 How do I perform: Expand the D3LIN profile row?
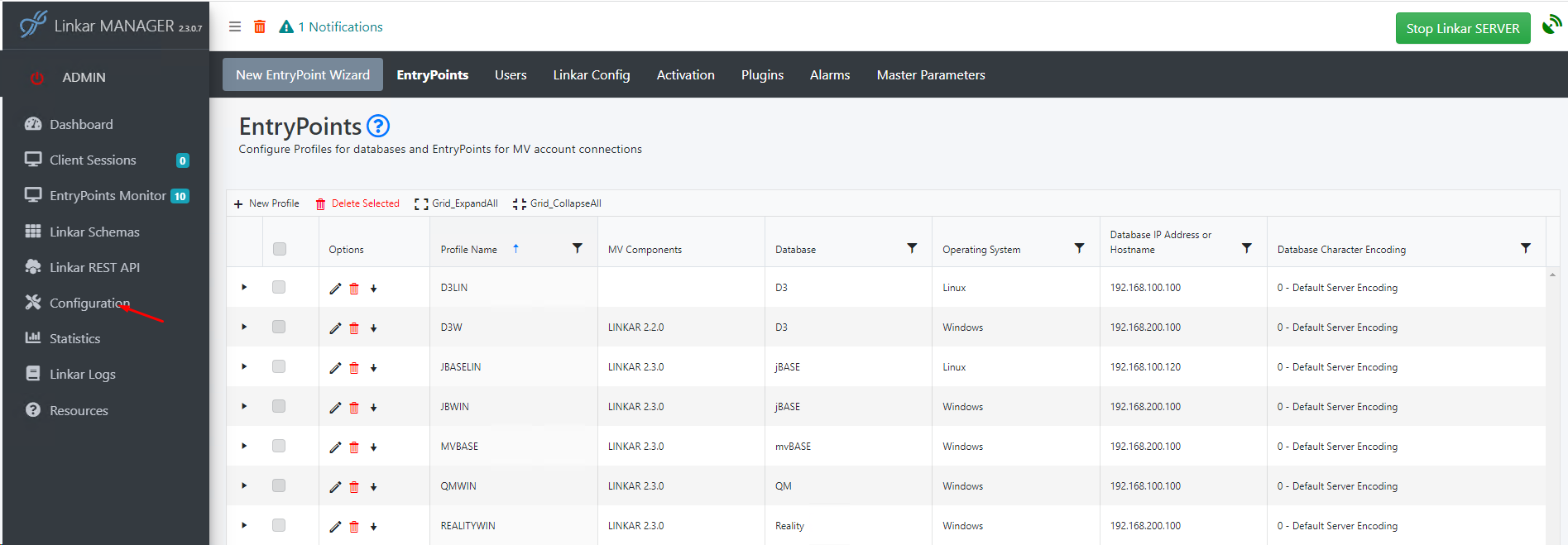point(244,288)
